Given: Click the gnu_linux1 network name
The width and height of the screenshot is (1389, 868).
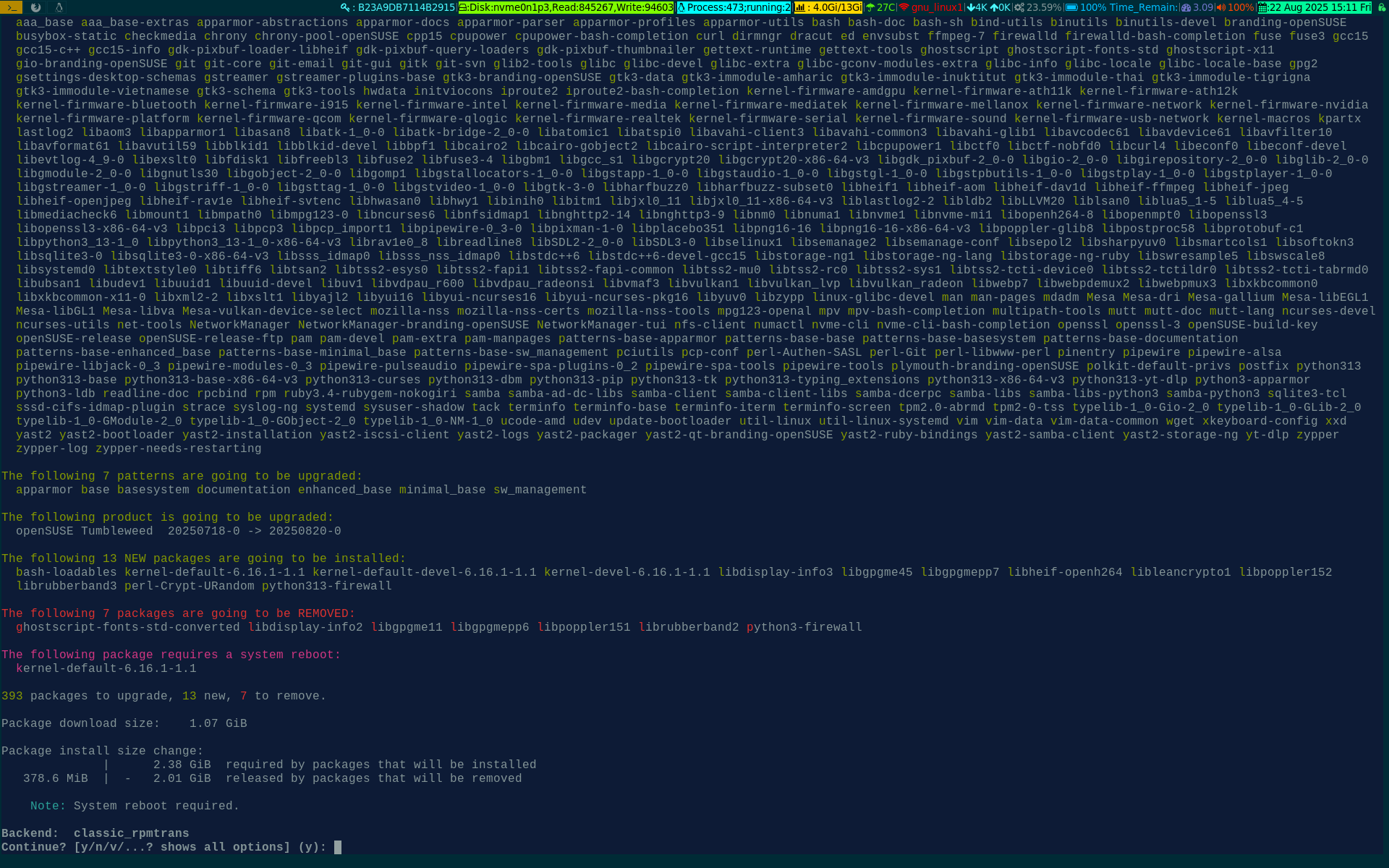Looking at the screenshot, I should tap(937, 7).
